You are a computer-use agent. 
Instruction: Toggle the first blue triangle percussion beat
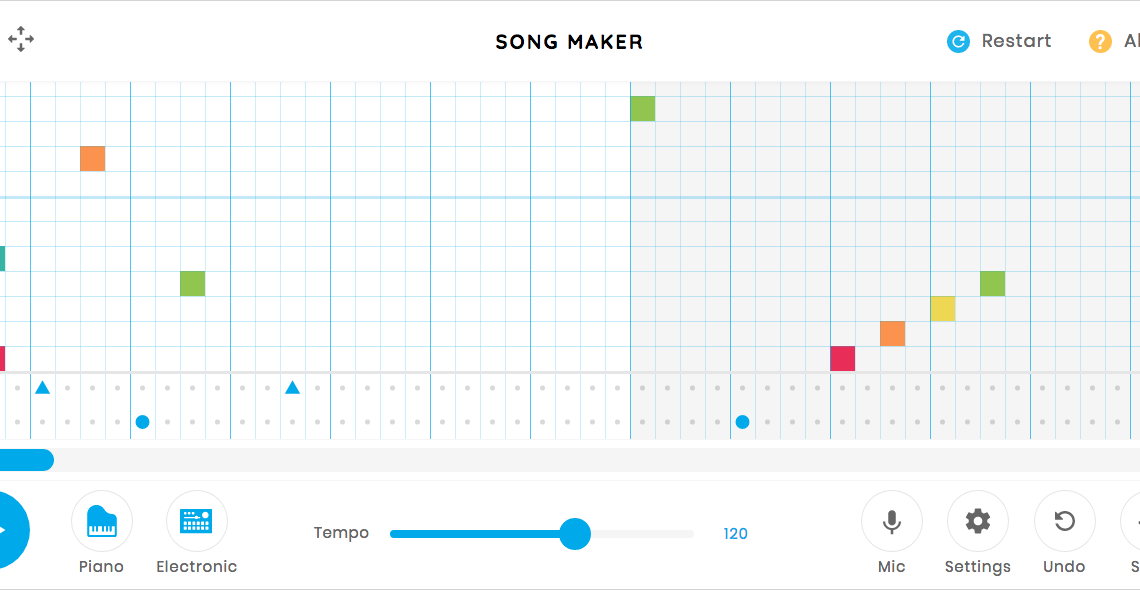click(x=42, y=387)
